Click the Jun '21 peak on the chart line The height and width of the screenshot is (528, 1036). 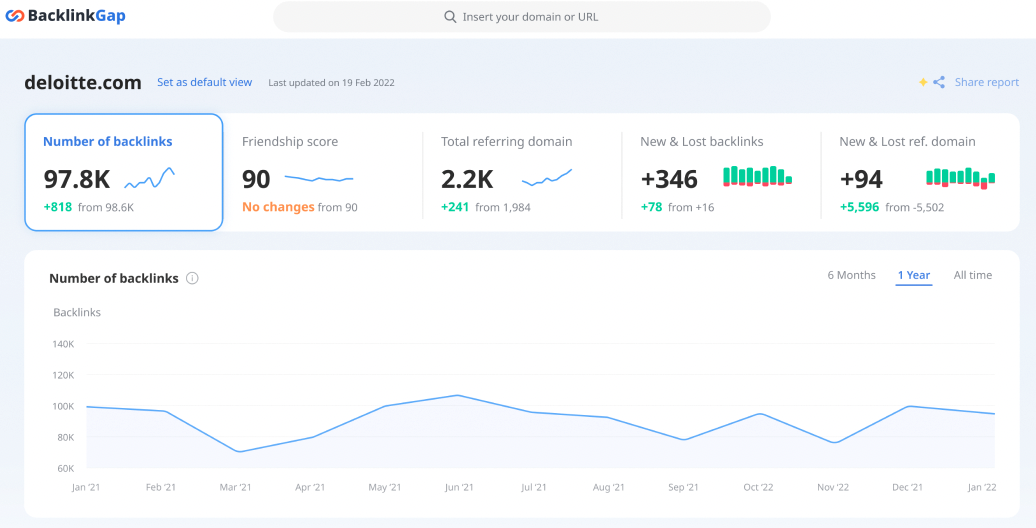459,395
